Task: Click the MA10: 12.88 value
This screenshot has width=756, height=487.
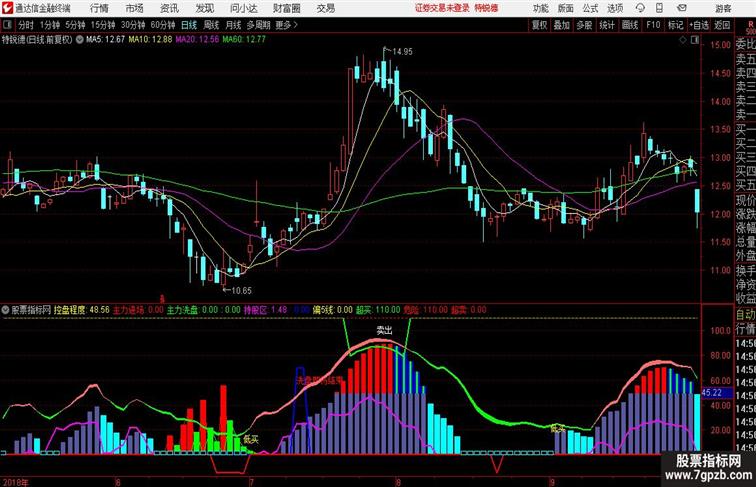Action: click(x=150, y=40)
